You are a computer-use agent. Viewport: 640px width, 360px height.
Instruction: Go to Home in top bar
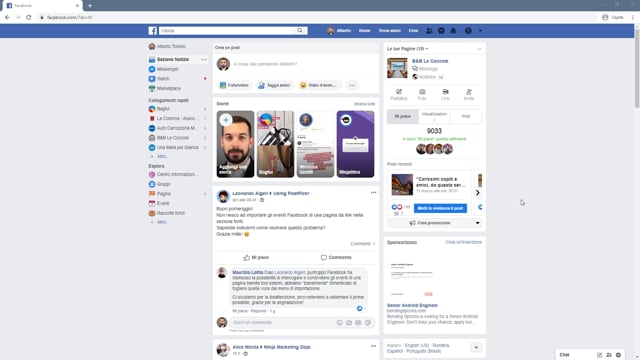(x=364, y=31)
